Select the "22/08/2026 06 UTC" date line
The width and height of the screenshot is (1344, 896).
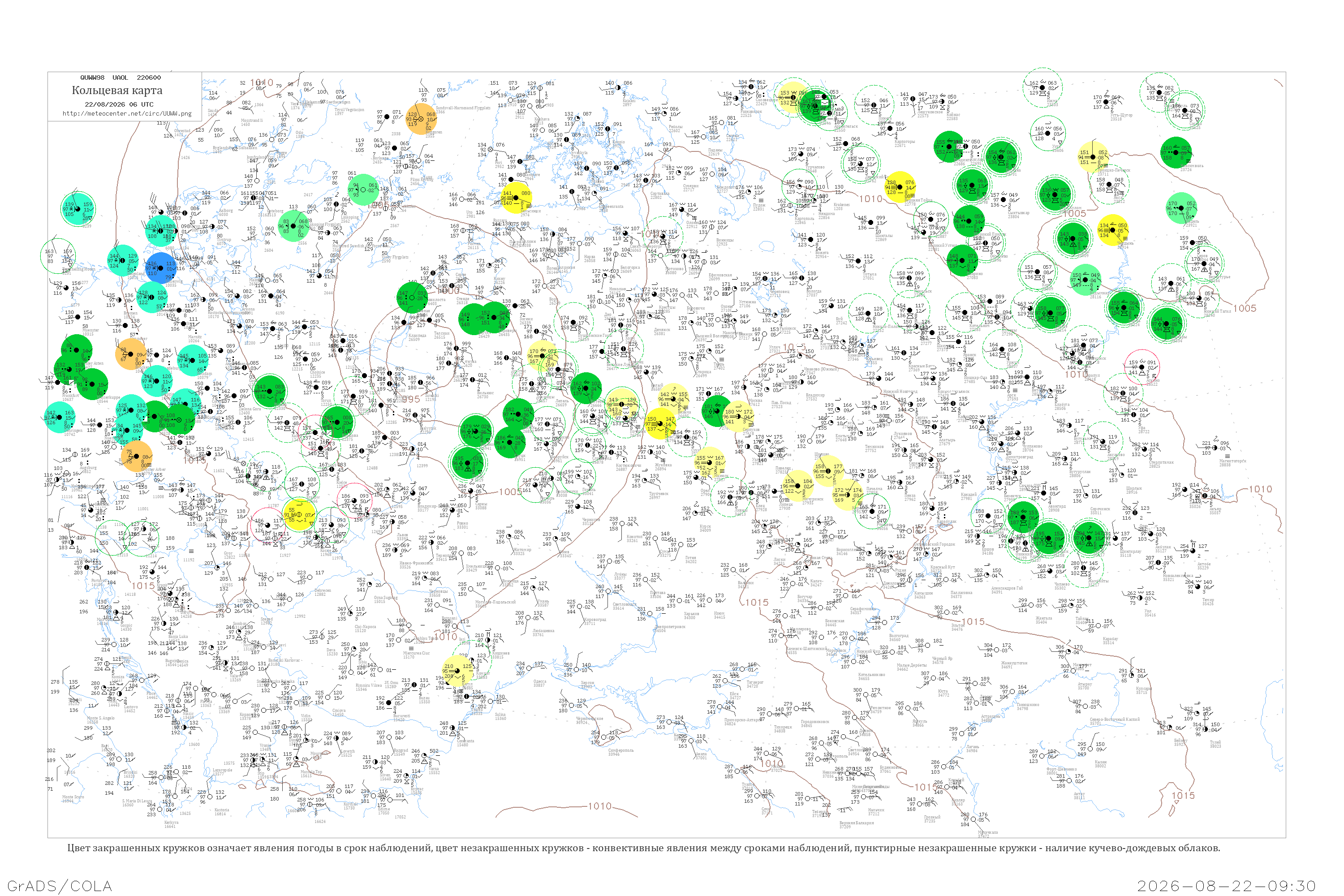[x=119, y=104]
